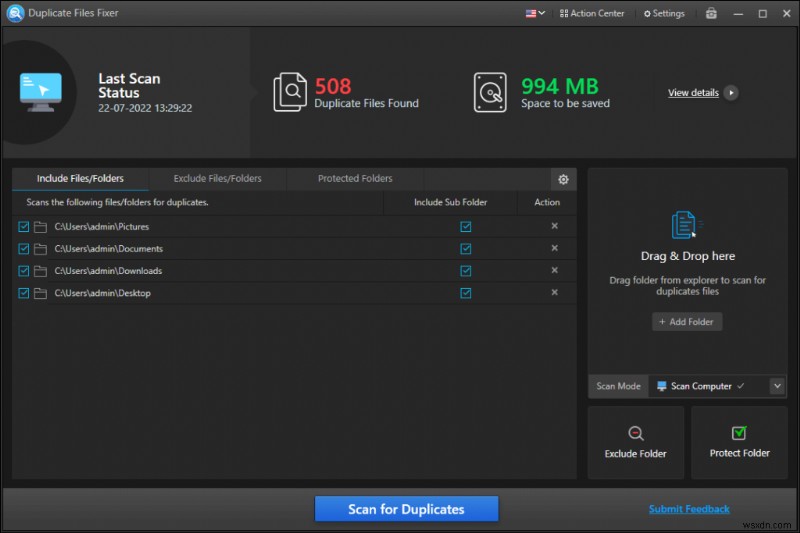Image resolution: width=800 pixels, height=533 pixels.
Task: Uncheck the Pictures folder checkbox
Action: click(x=23, y=227)
